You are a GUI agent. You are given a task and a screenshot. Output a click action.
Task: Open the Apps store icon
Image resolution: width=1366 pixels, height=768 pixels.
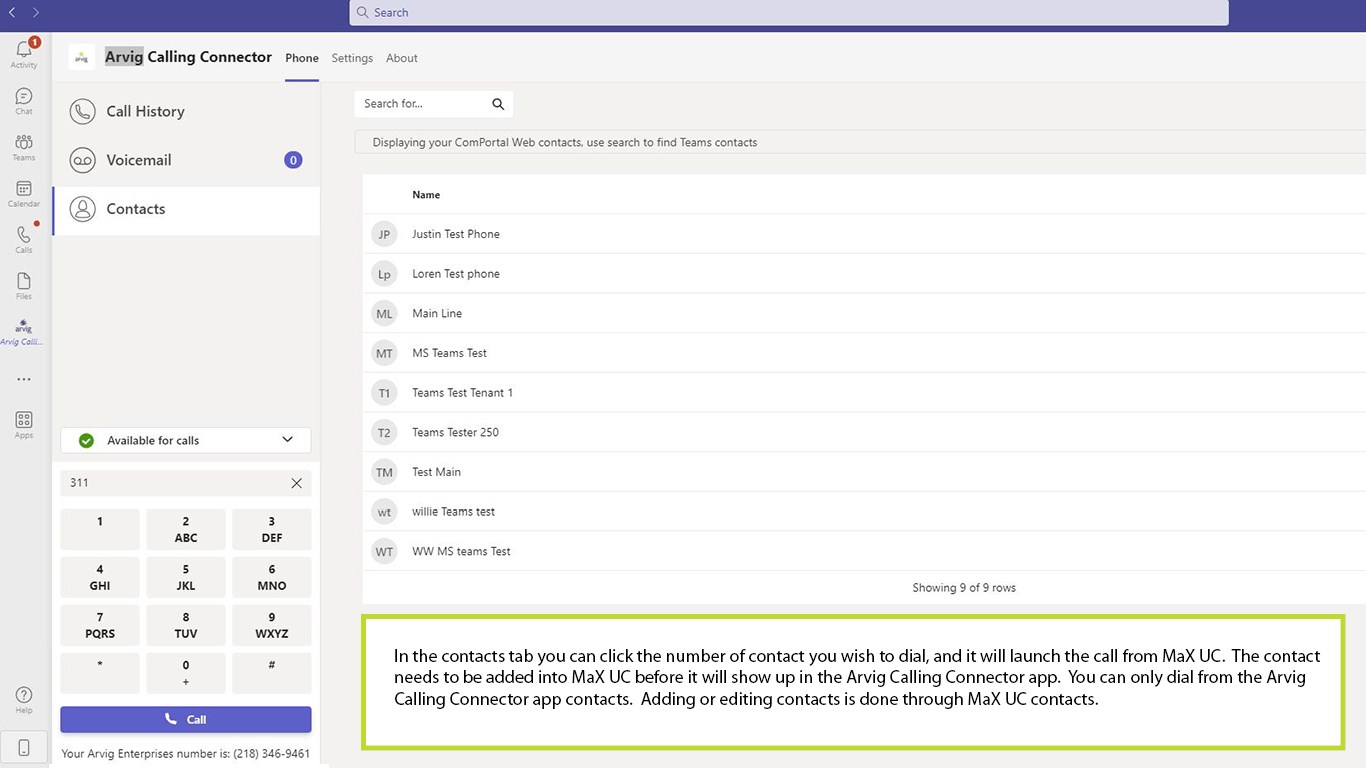(x=24, y=425)
